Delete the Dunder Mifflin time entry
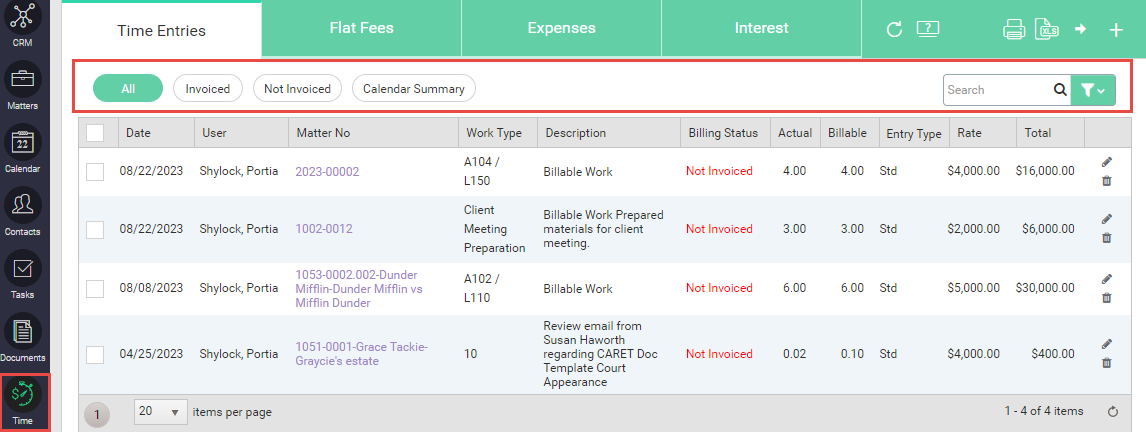The image size is (1146, 432). [1107, 298]
